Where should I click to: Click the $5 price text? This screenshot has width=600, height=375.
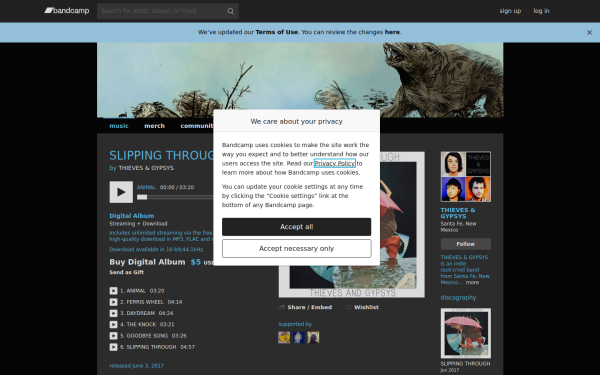pyautogui.click(x=196, y=262)
